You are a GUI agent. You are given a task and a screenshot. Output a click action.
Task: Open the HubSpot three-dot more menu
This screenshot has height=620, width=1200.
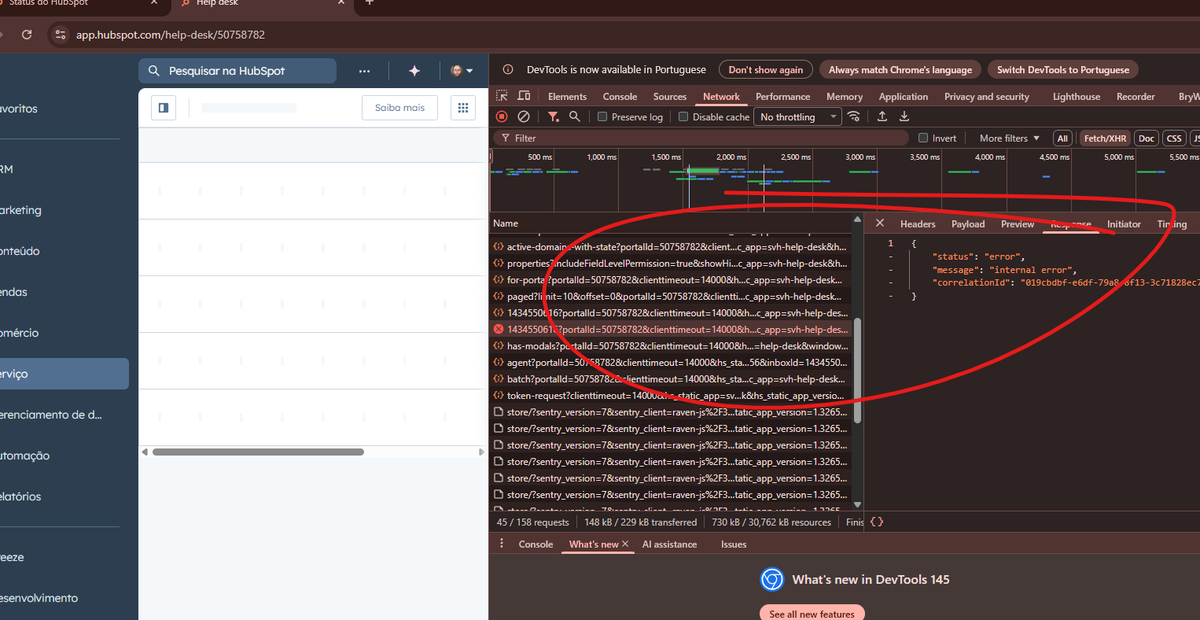[x=364, y=71]
